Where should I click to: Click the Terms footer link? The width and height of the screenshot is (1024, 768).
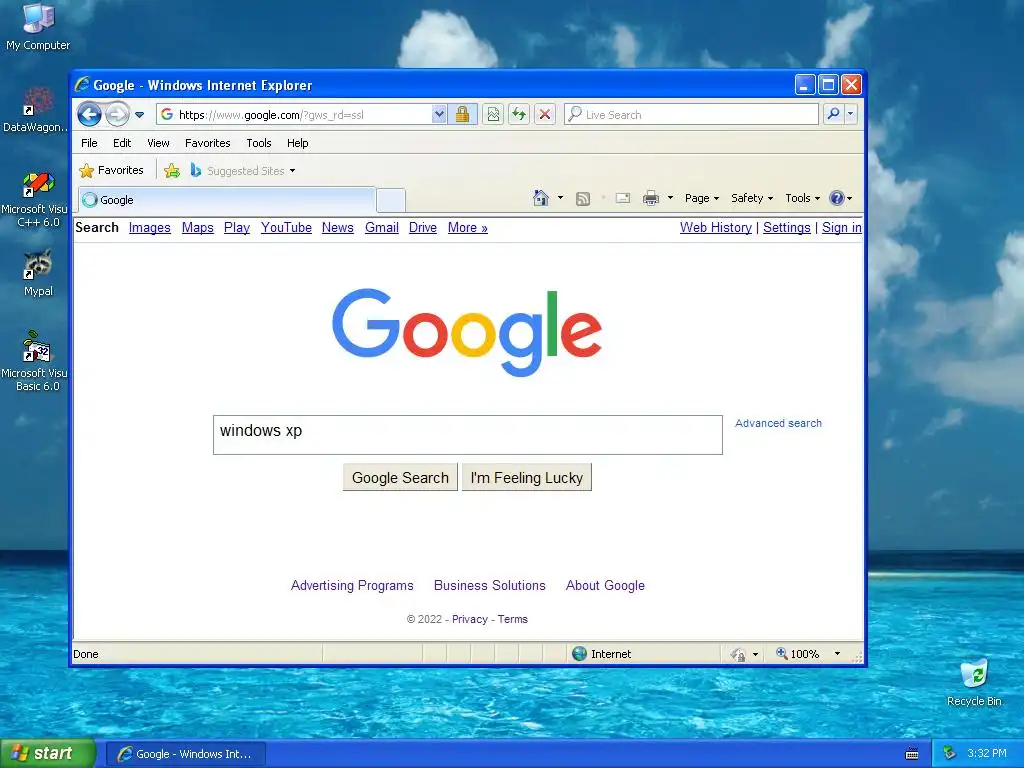click(513, 619)
